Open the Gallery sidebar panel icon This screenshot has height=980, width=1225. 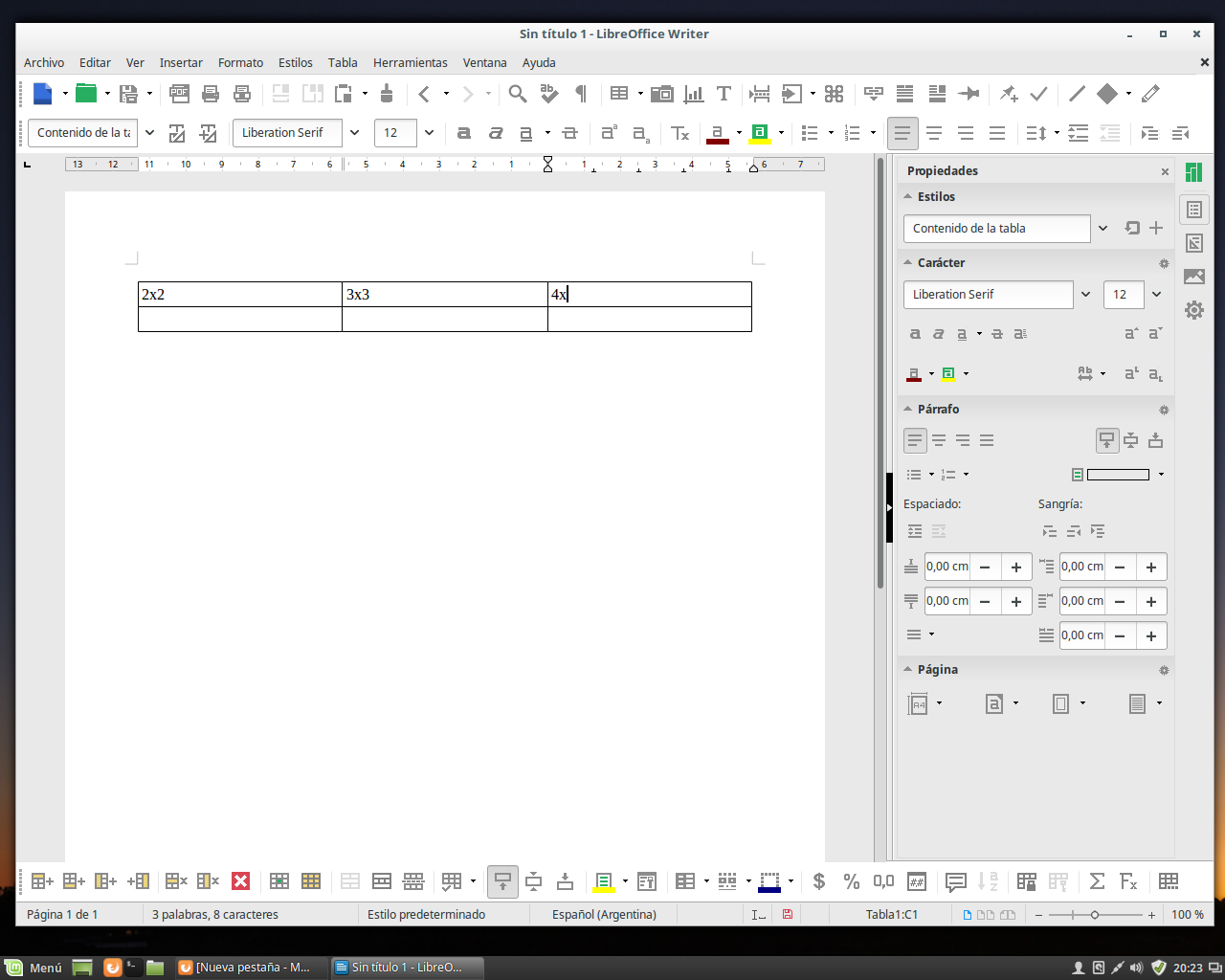coord(1194,277)
